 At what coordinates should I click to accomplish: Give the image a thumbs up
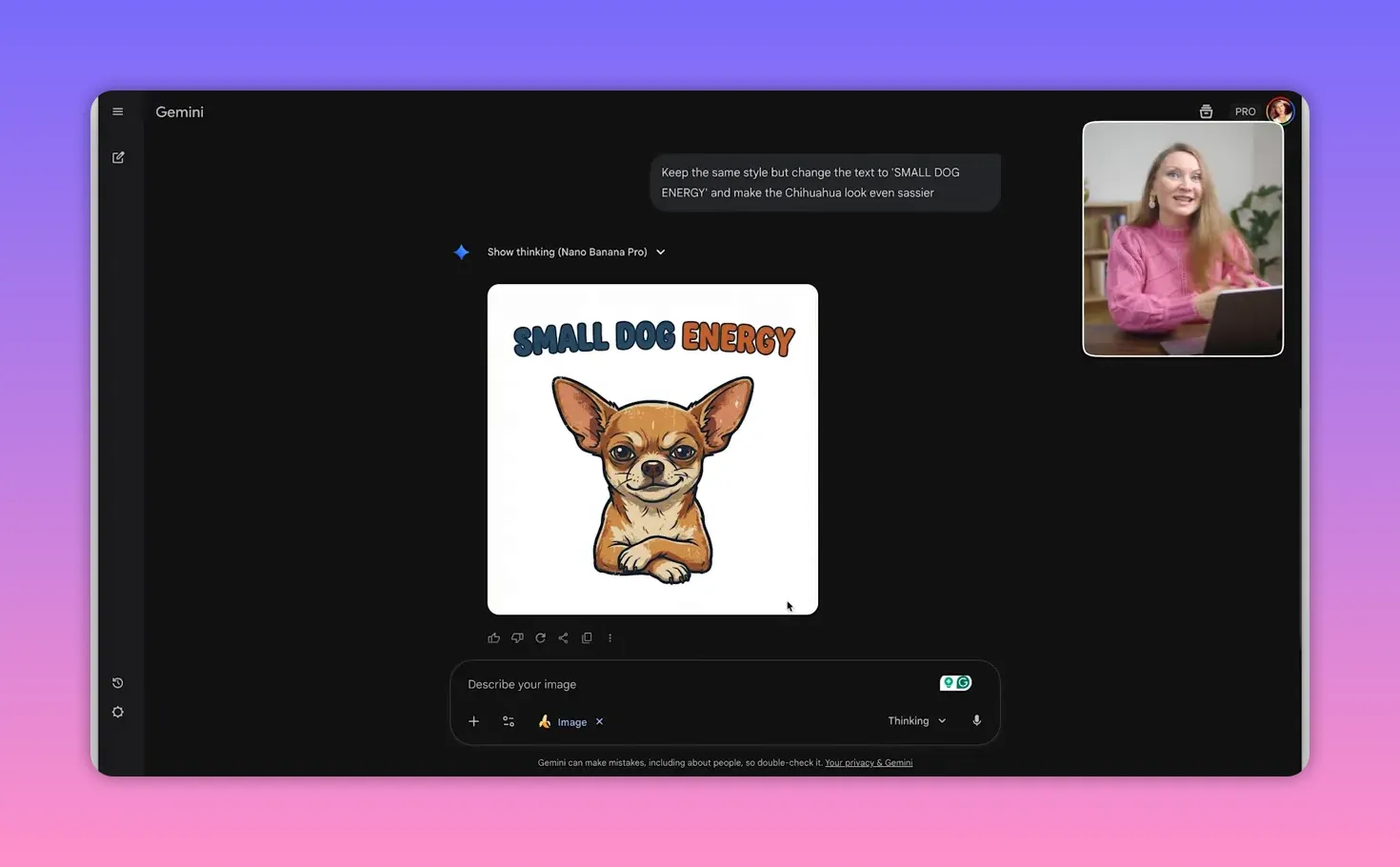493,637
